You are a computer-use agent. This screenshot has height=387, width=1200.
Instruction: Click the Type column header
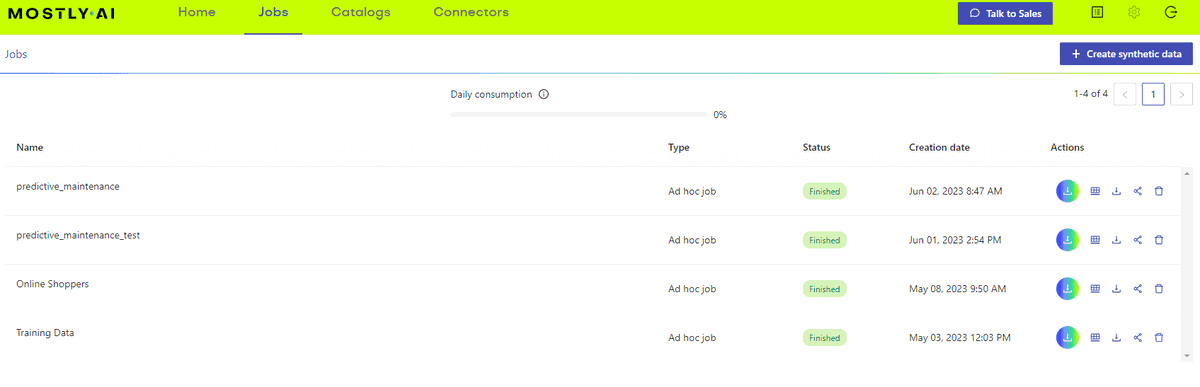(679, 148)
